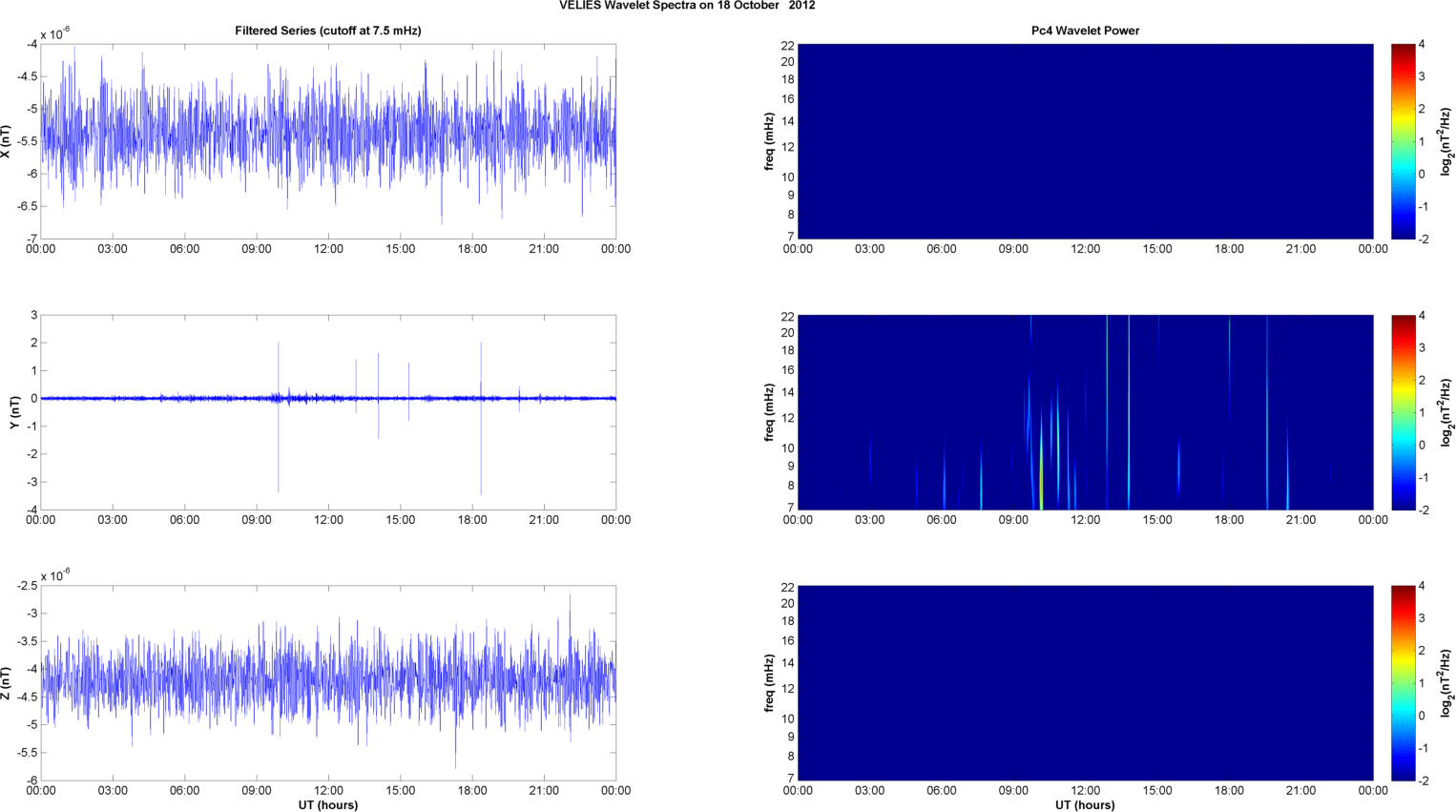
Task: Click UT (hours) label under Z plot
Action: click(x=327, y=804)
